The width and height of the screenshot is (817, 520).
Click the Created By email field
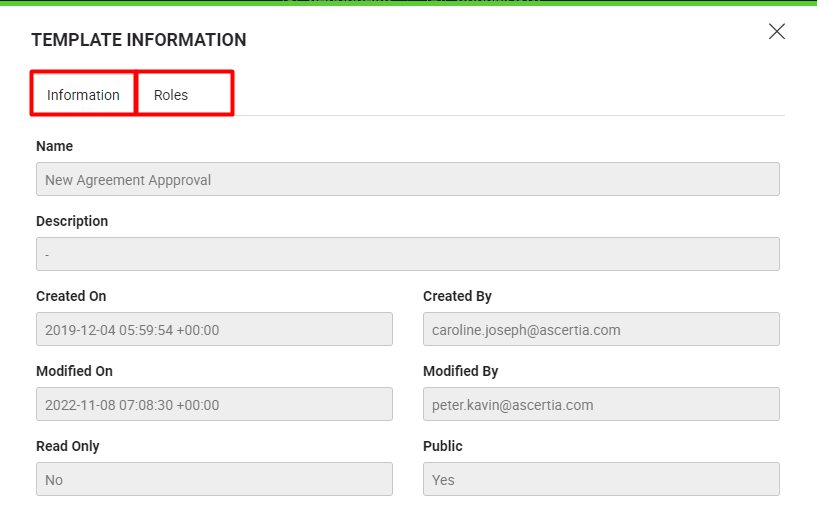point(600,329)
